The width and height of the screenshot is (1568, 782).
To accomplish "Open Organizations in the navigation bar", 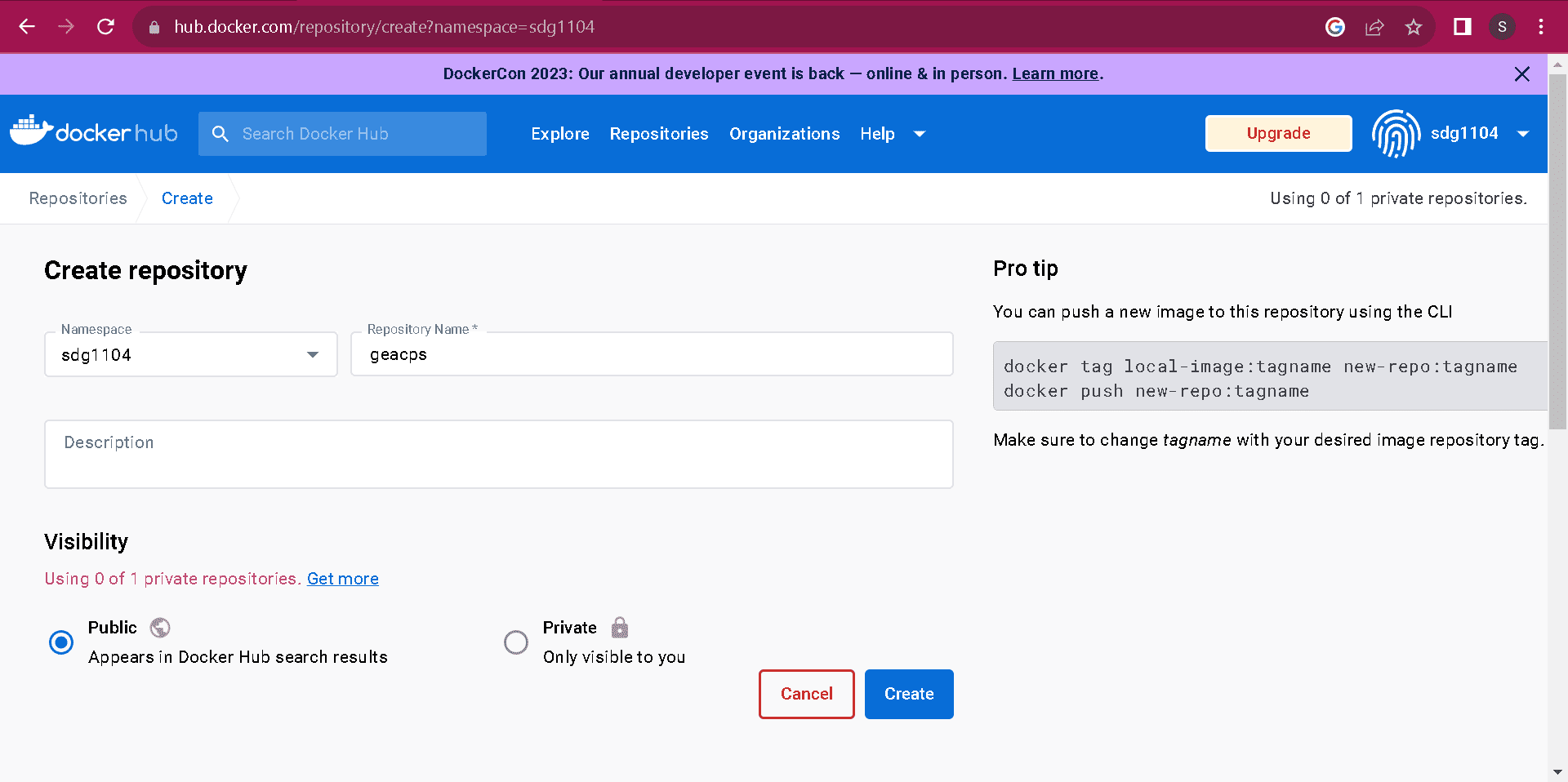I will coord(784,134).
